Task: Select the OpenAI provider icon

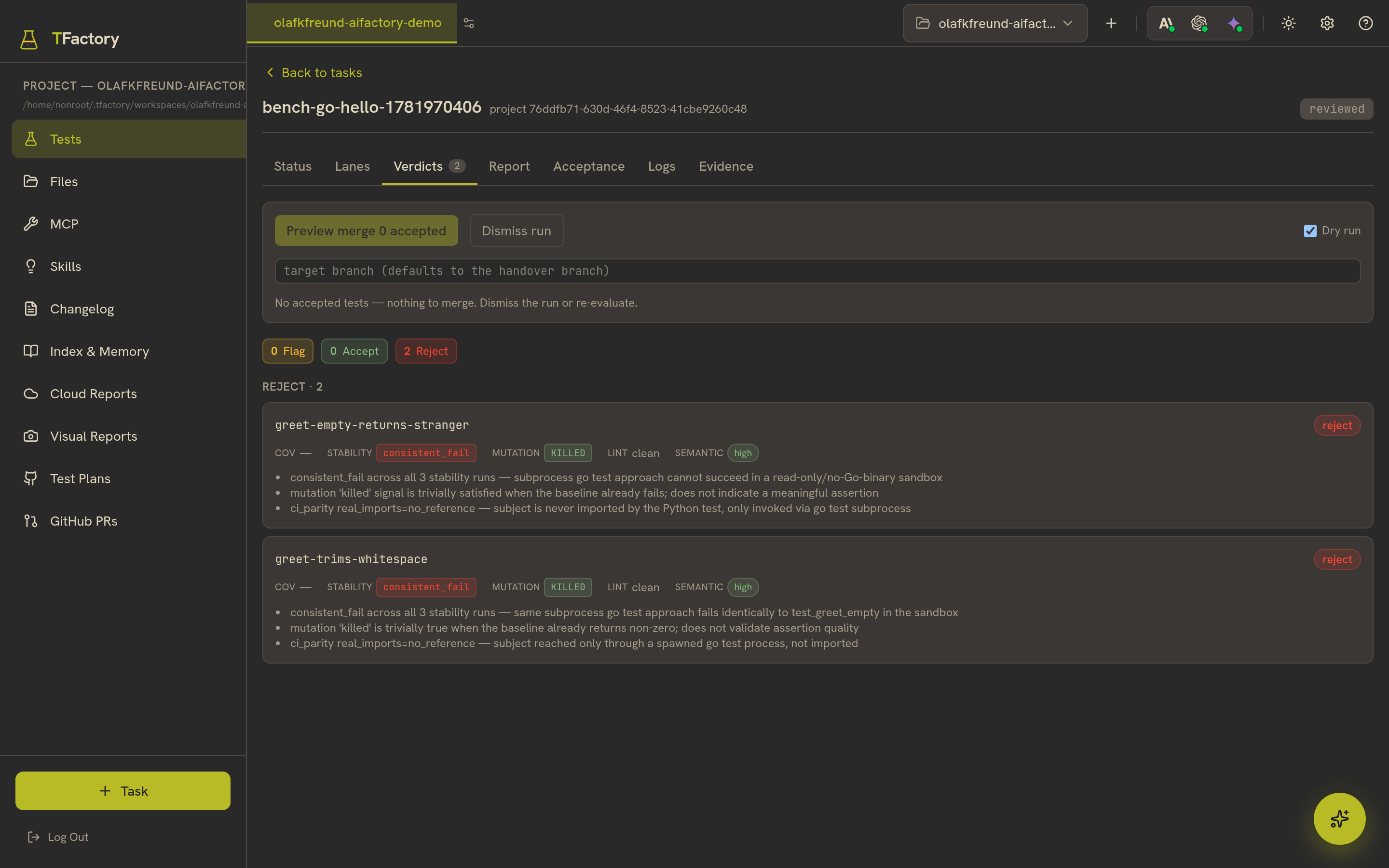Action: tap(1199, 24)
